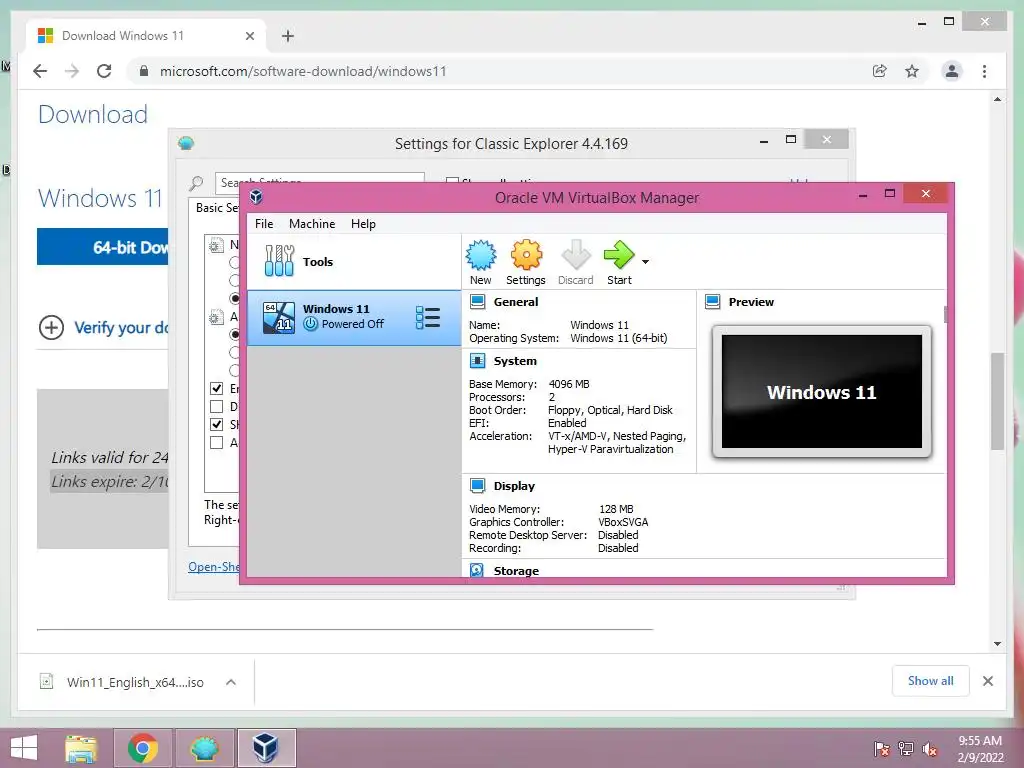Share this page from Chrome toolbar
The height and width of the screenshot is (768, 1024).
click(880, 71)
